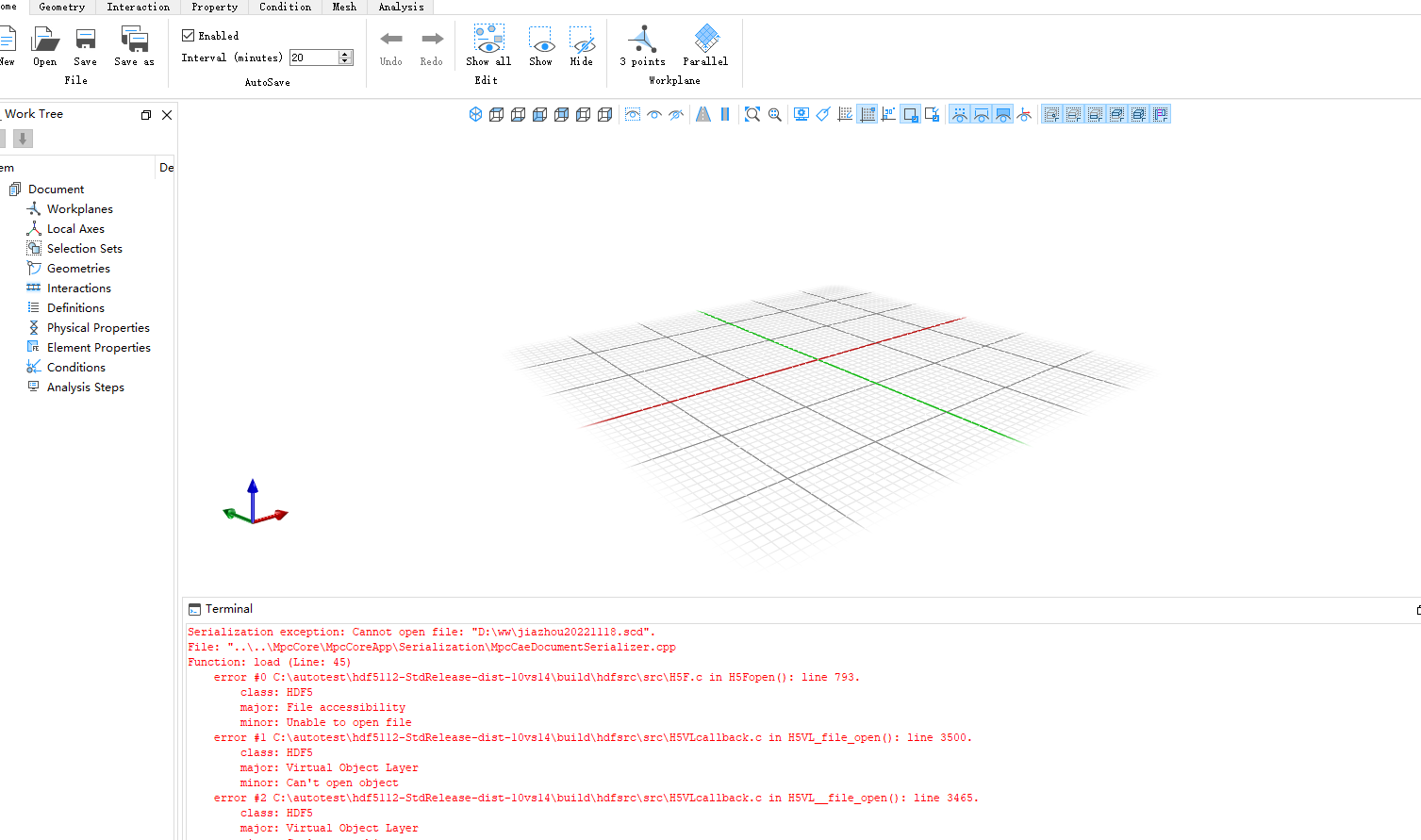Screen dimensions: 1421x840
Task: Toggle the highlighted rectangle selection mode button
Action: click(x=910, y=114)
